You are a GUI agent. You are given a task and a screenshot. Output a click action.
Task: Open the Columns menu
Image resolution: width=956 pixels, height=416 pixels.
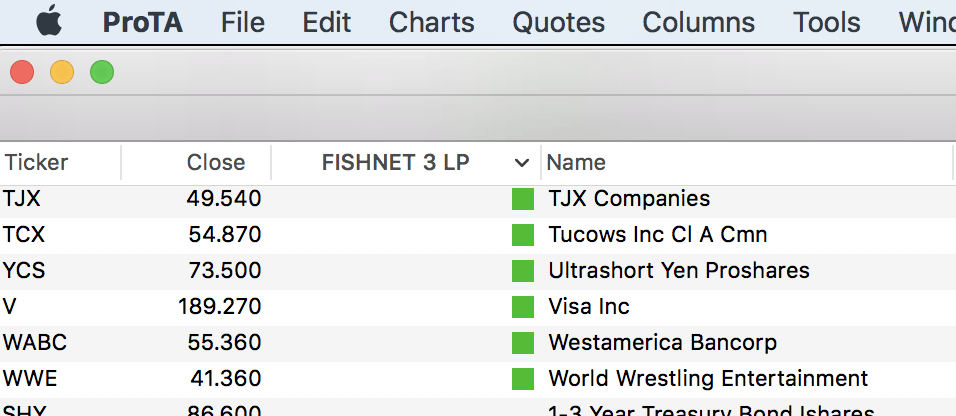(x=699, y=22)
